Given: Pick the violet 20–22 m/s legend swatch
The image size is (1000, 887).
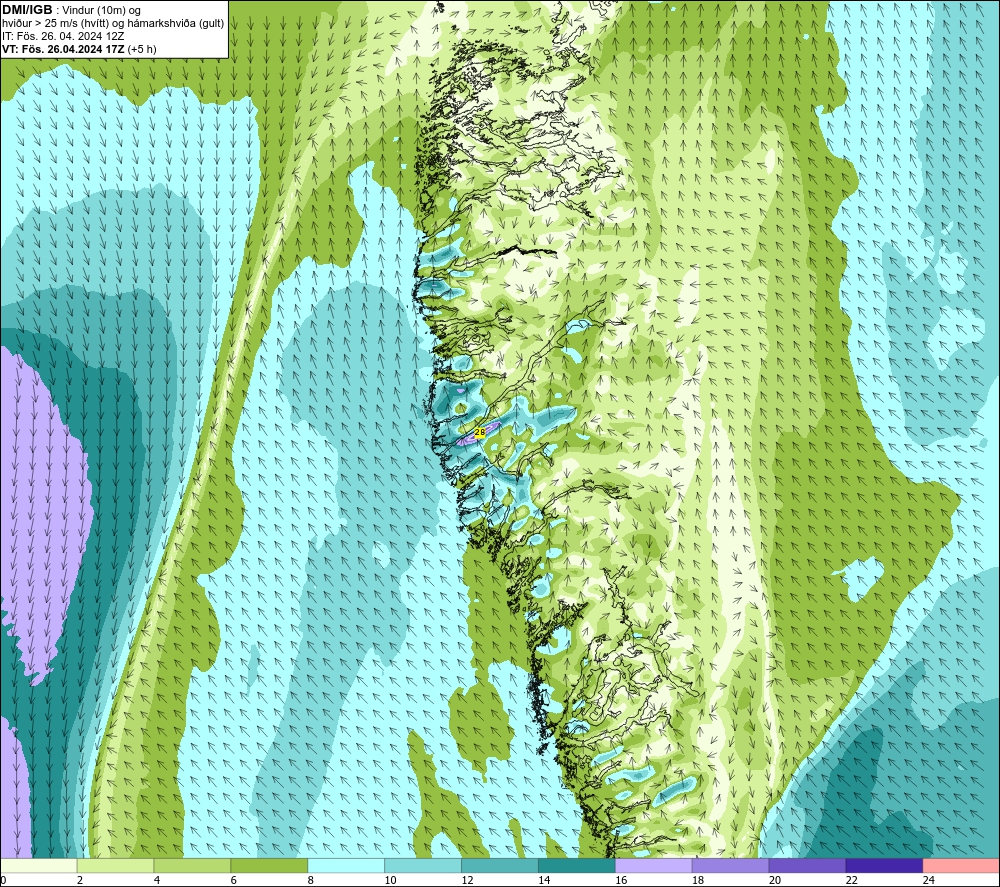Looking at the screenshot, I should coord(807,866).
